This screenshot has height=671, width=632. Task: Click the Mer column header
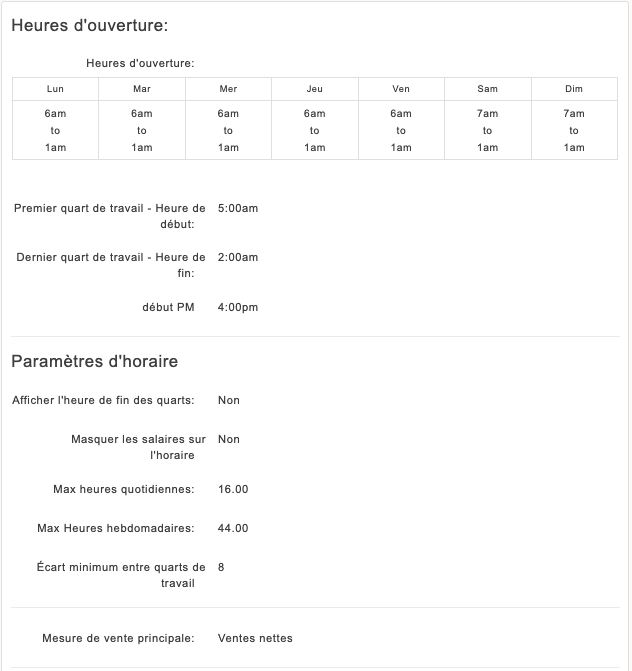(x=228, y=89)
